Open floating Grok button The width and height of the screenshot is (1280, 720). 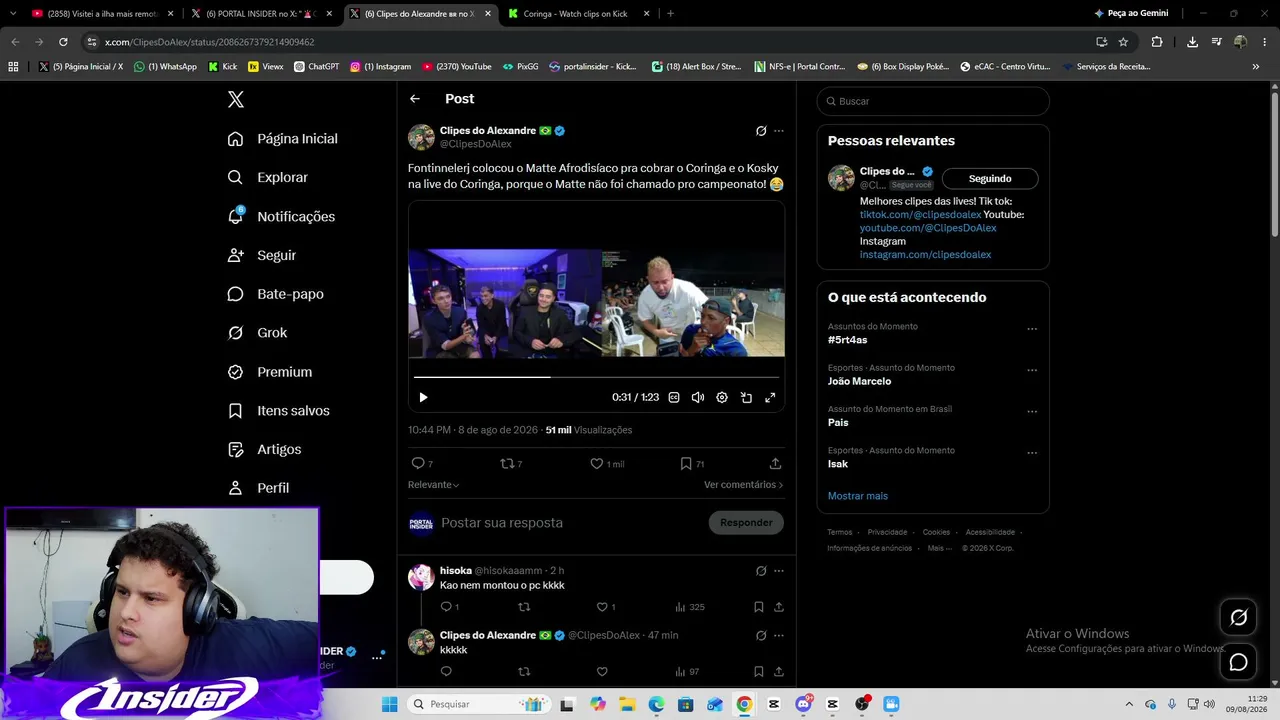pyautogui.click(x=1238, y=618)
